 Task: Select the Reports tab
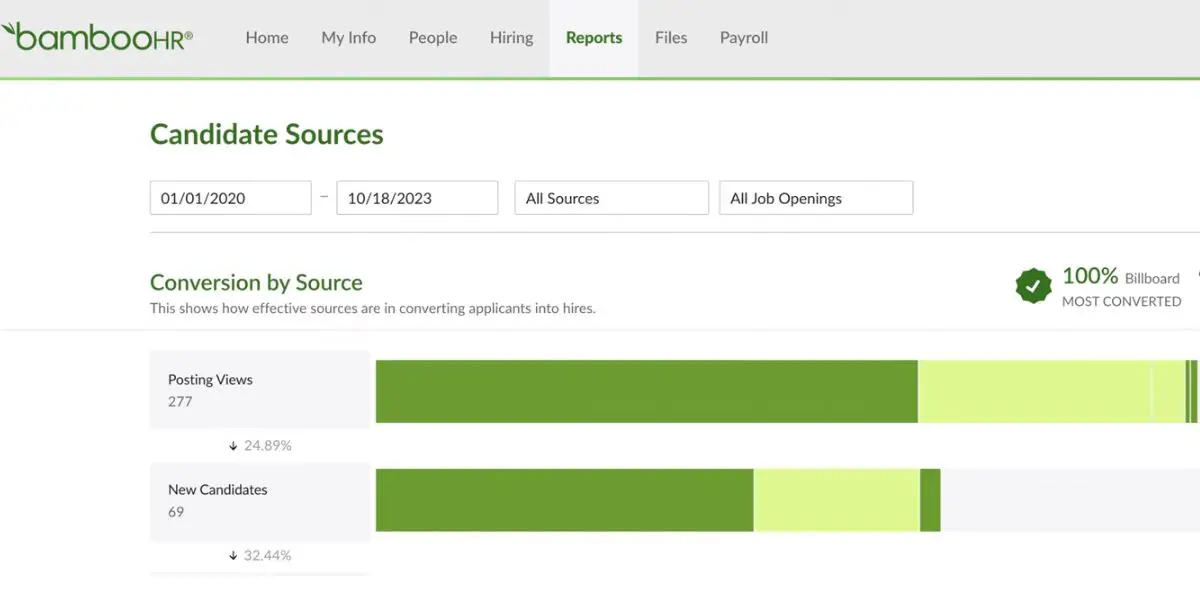pos(594,38)
